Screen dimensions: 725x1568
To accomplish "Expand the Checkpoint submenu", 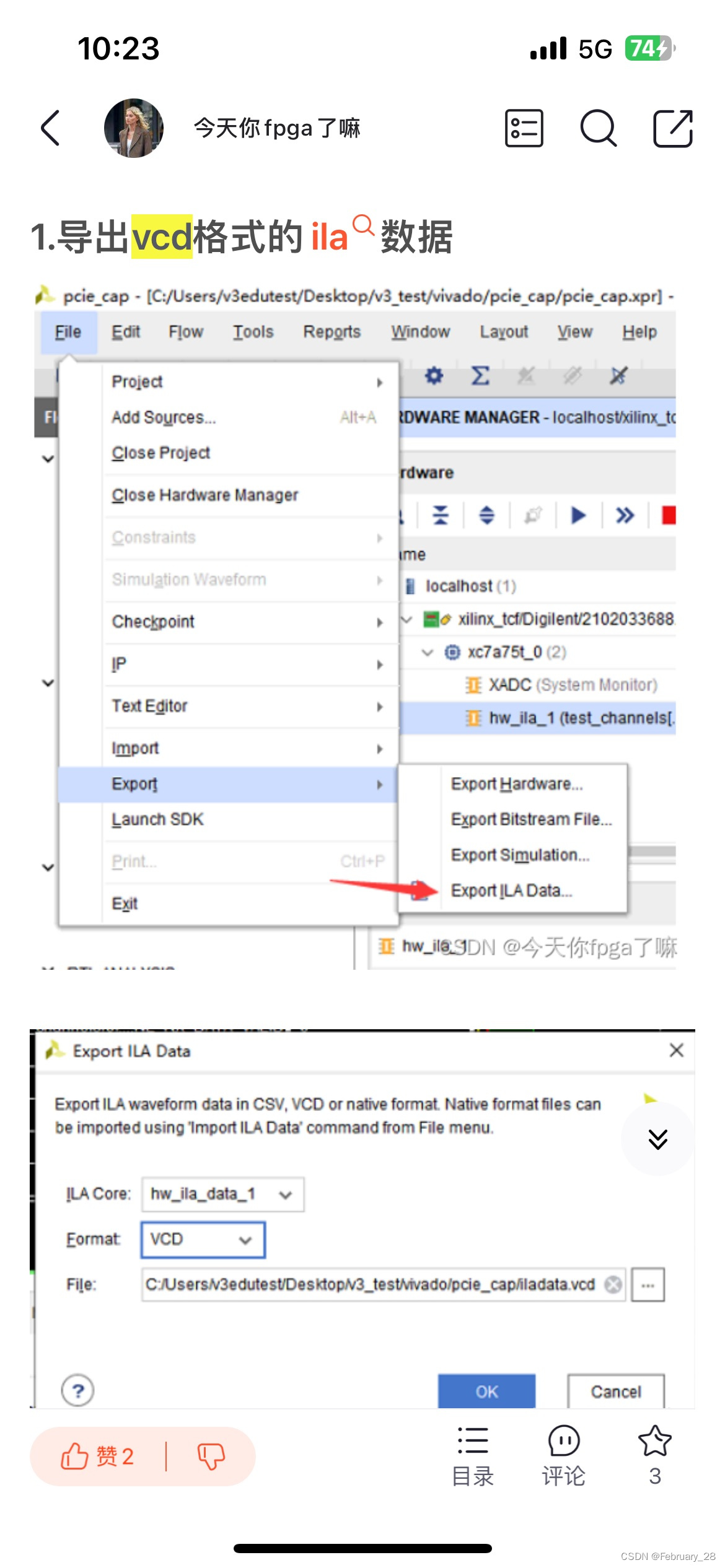I will point(228,621).
